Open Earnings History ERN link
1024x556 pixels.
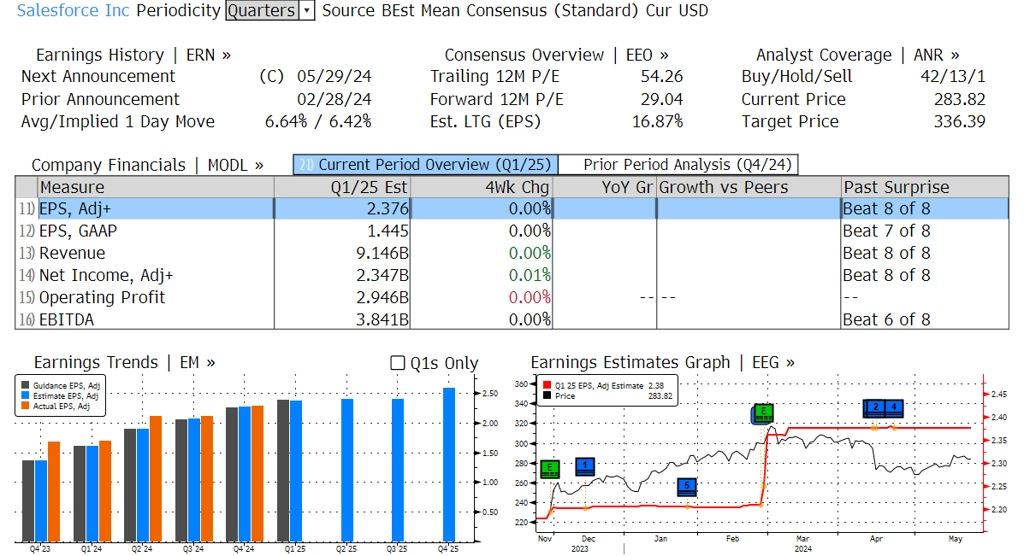click(x=133, y=55)
